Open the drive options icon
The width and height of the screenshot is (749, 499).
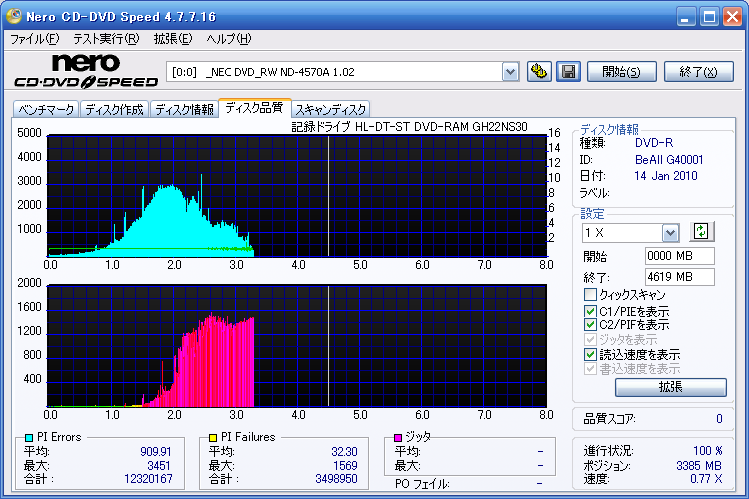pyautogui.click(x=539, y=72)
